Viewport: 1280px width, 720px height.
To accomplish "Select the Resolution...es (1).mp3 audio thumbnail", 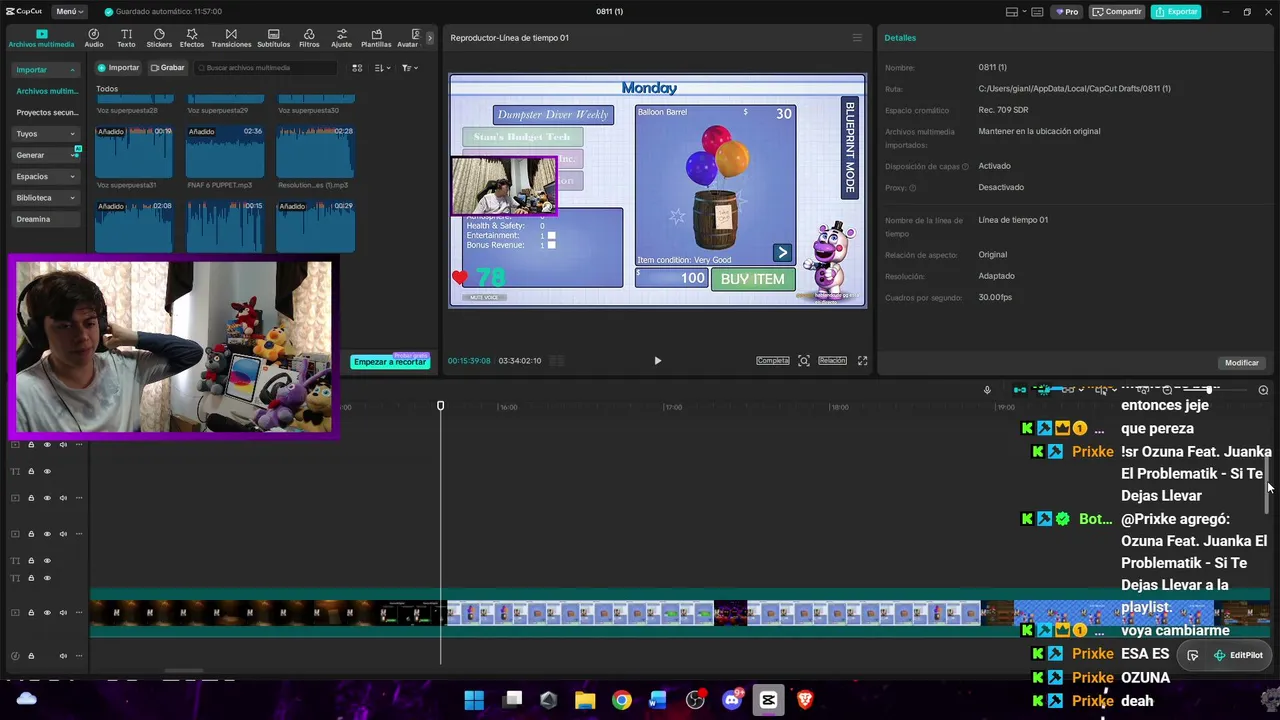I will (x=316, y=152).
